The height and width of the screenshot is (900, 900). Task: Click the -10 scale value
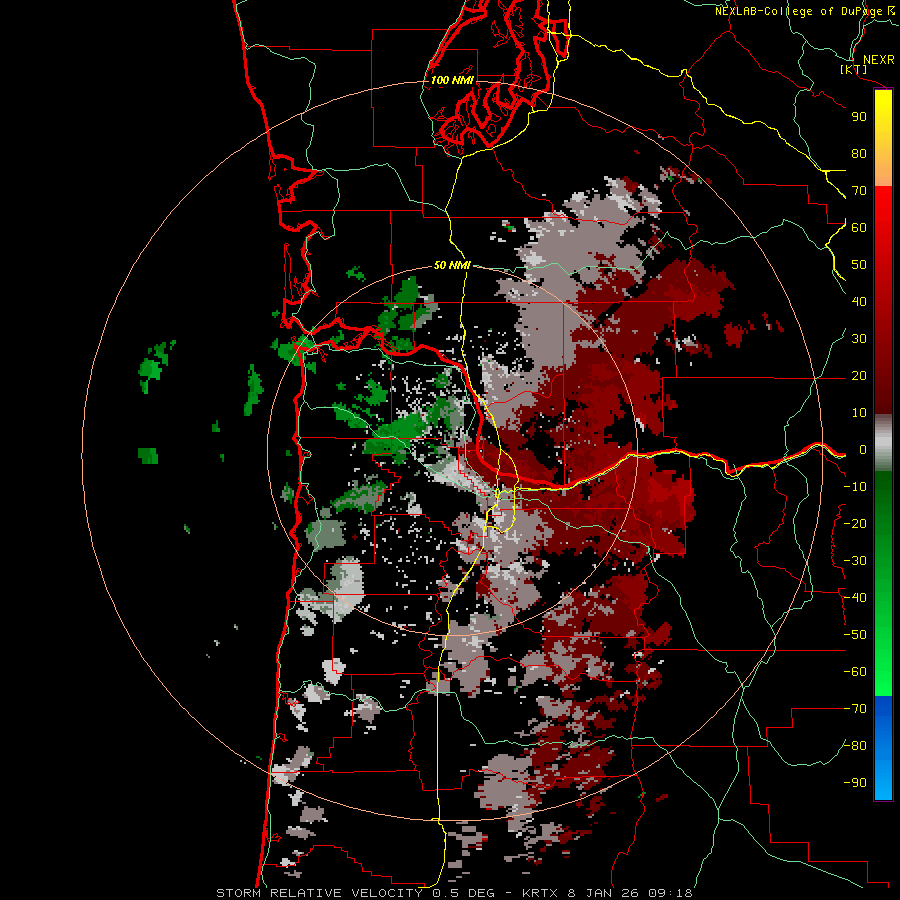click(x=855, y=487)
